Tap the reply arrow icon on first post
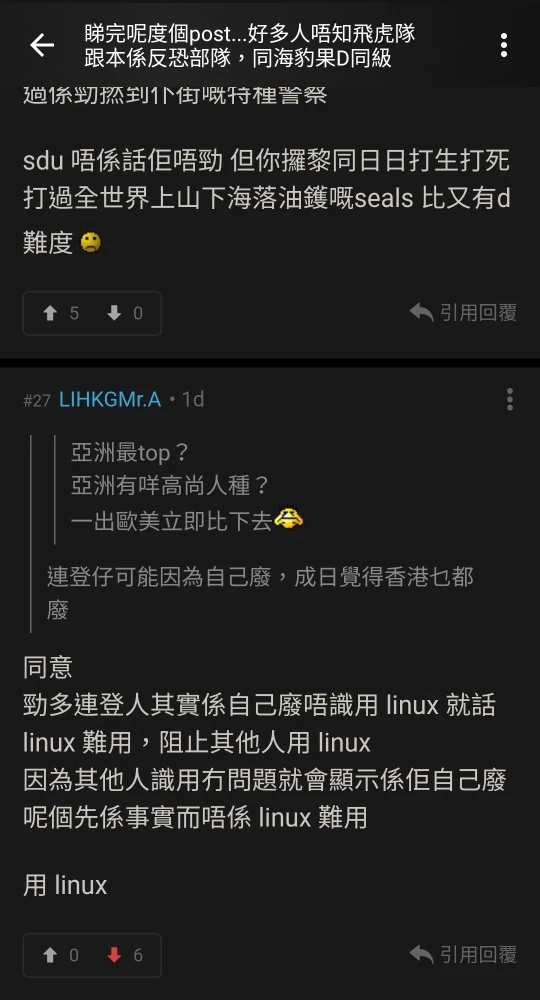The width and height of the screenshot is (540, 1000). coord(421,312)
